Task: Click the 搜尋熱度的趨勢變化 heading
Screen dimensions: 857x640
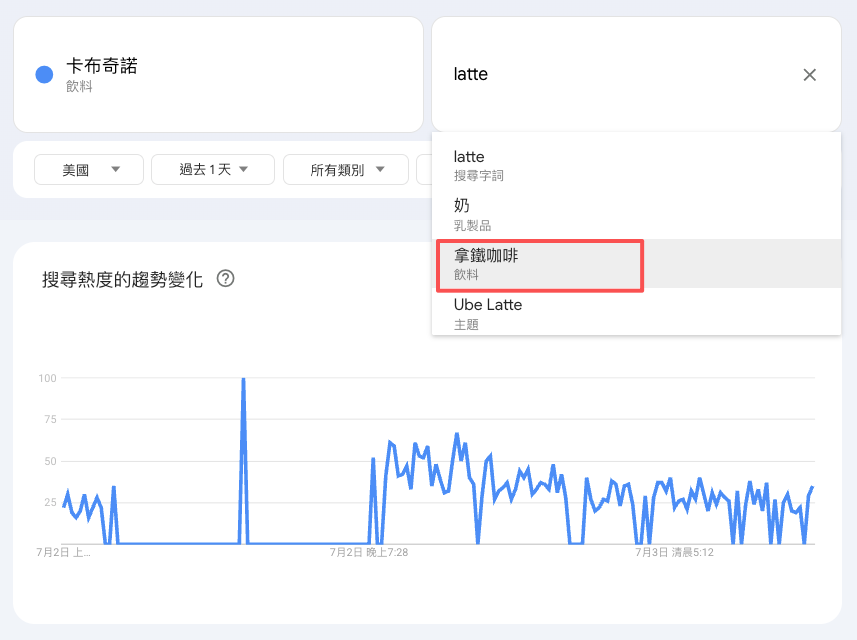Action: pos(122,279)
